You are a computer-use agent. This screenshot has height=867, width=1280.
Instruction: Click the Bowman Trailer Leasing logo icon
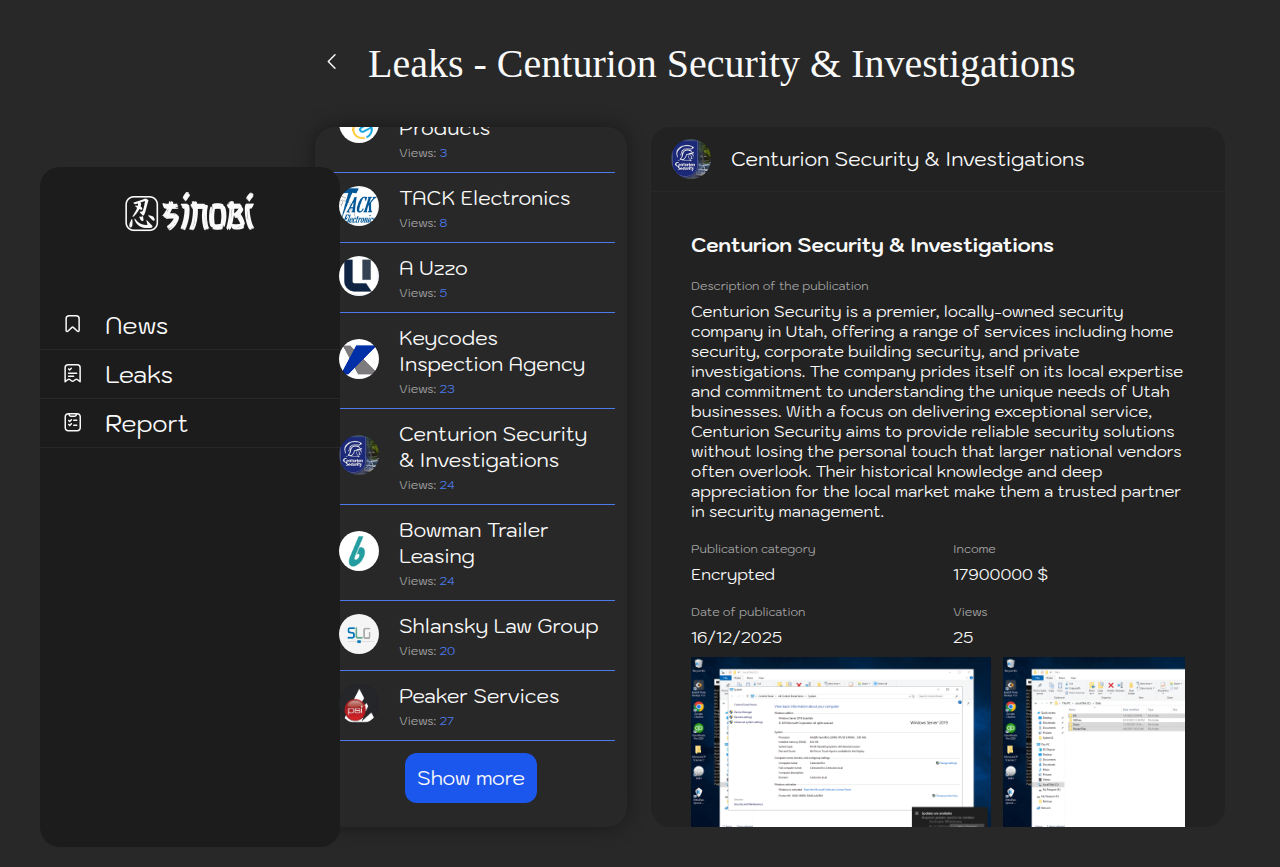(x=359, y=551)
